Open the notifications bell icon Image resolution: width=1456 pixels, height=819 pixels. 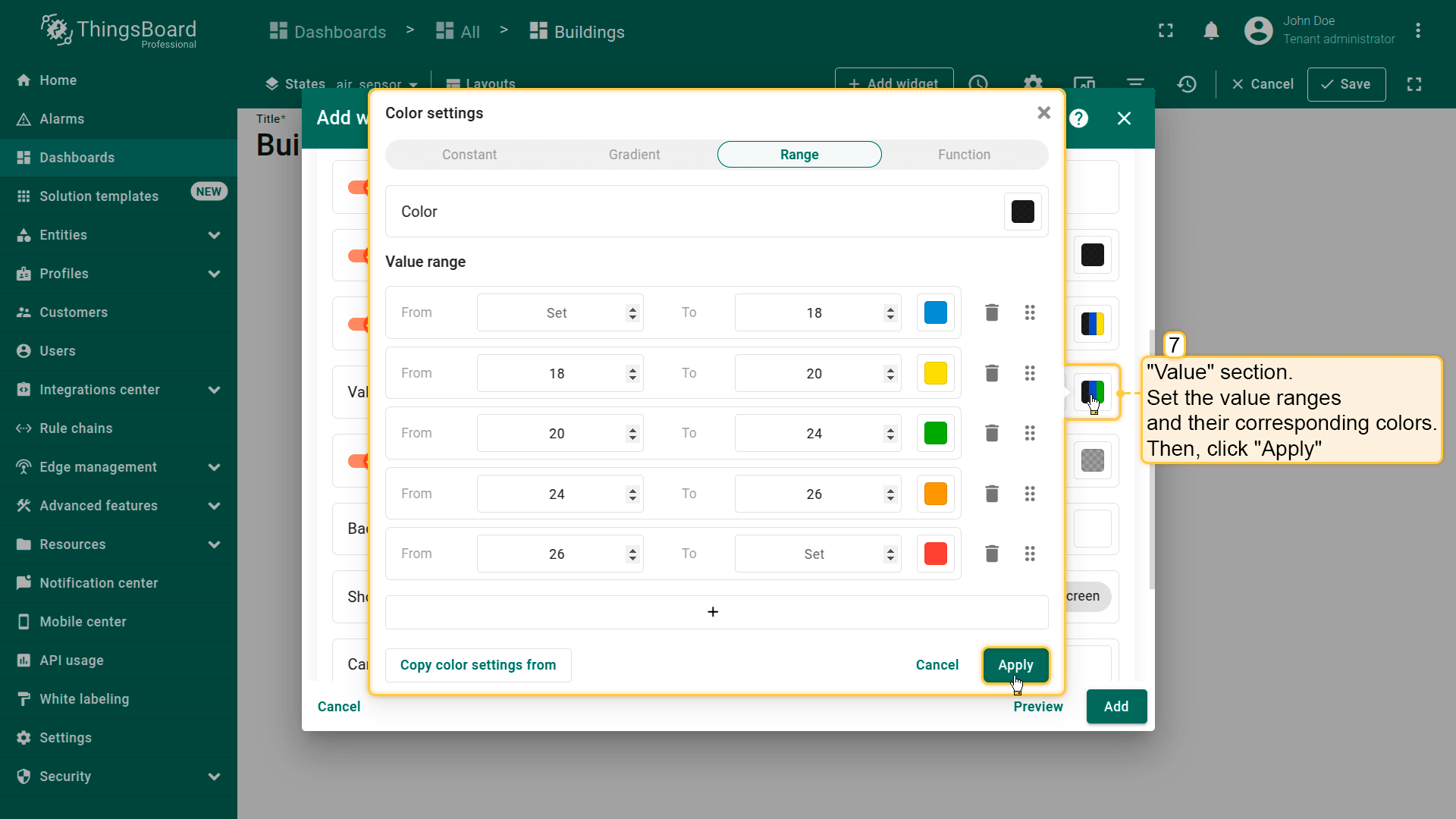[x=1211, y=30]
